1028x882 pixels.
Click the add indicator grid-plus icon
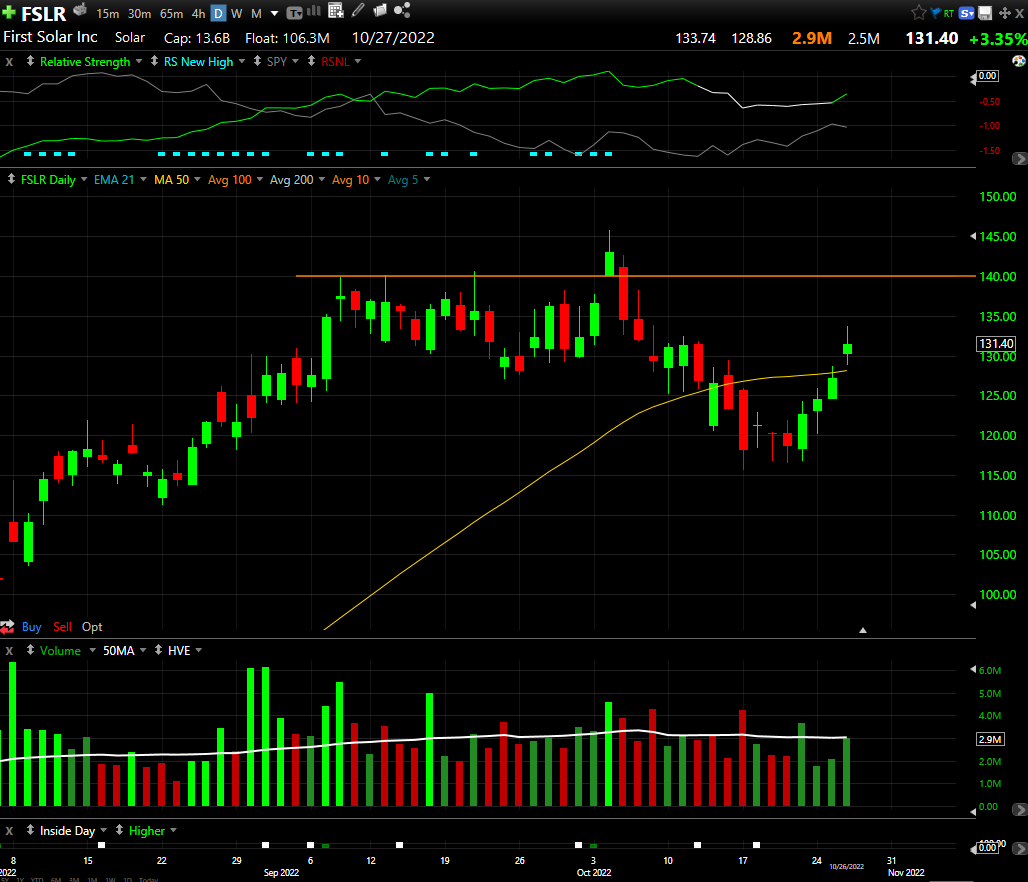tap(336, 10)
